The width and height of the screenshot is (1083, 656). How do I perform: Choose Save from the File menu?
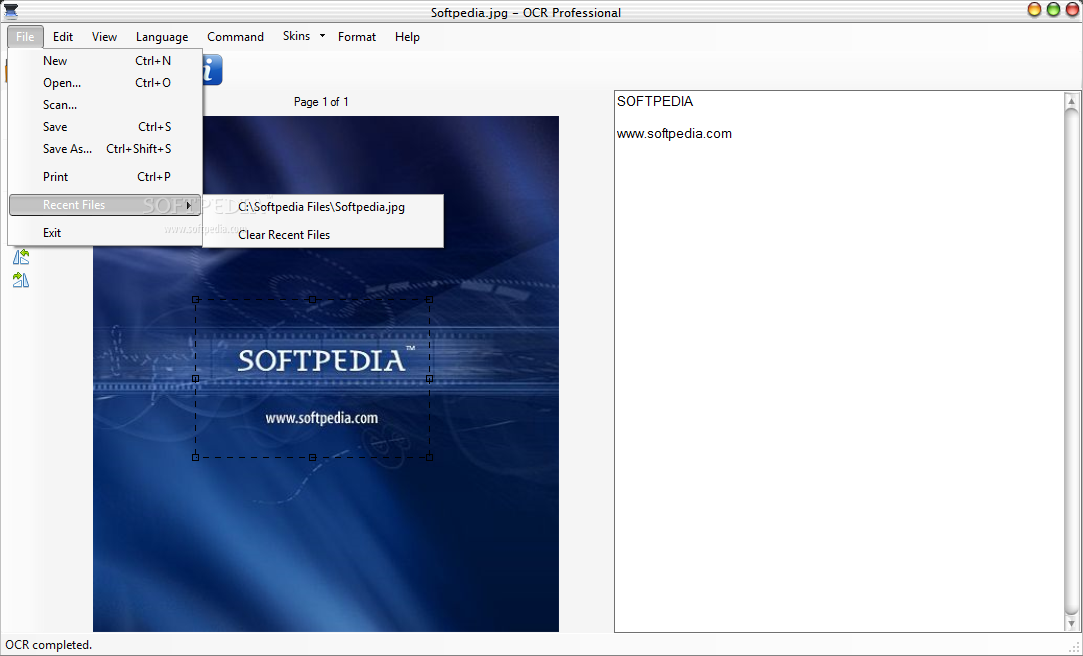coord(105,127)
